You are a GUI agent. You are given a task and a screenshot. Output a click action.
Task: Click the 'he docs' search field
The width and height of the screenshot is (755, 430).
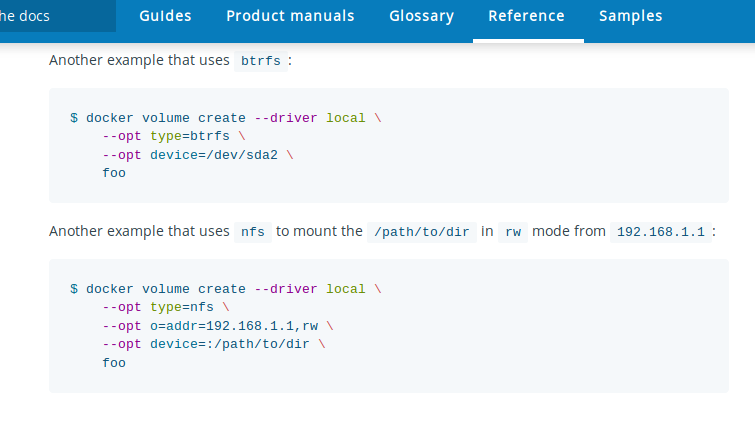(x=57, y=16)
